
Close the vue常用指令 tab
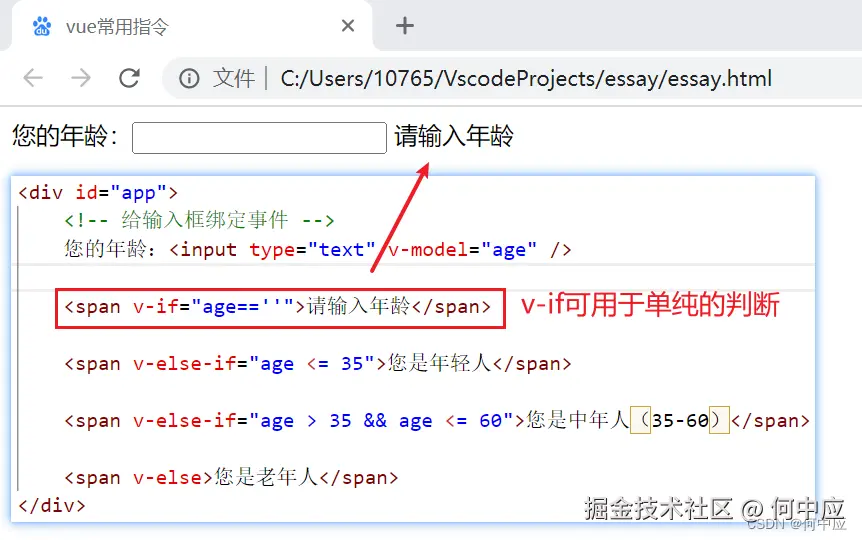click(x=347, y=25)
